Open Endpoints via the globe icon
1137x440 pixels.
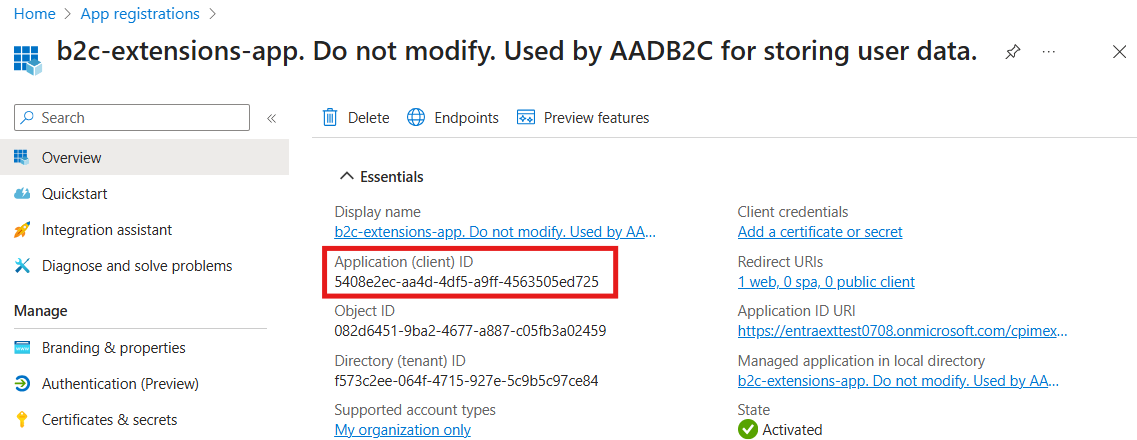pos(415,117)
